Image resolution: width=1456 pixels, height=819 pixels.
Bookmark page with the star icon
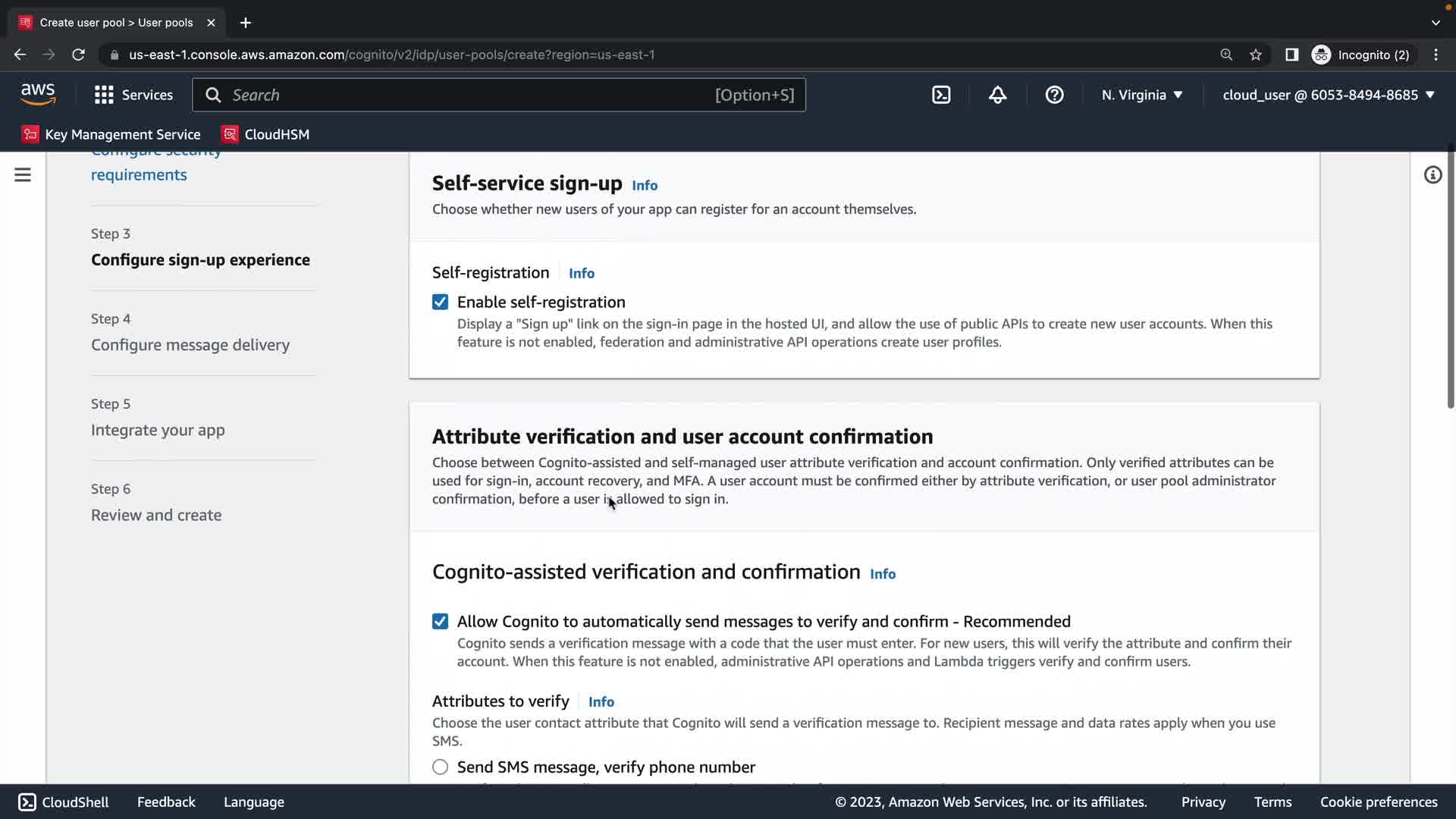click(1256, 55)
